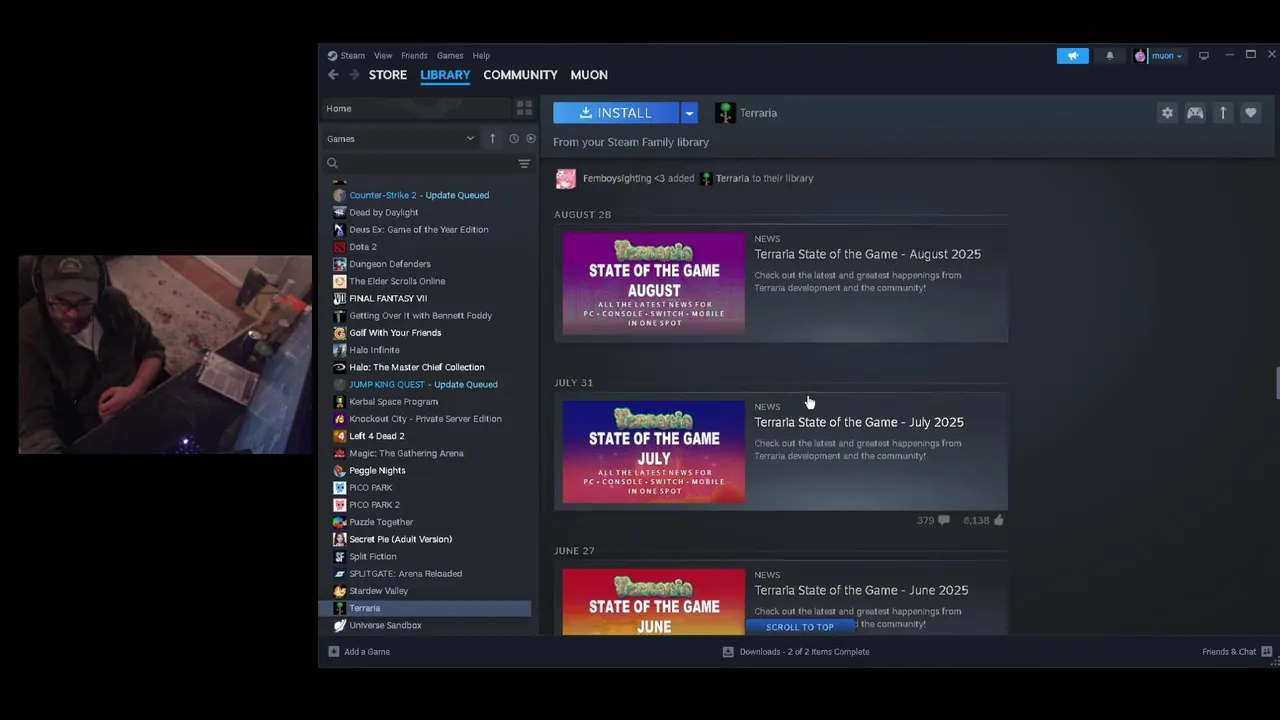This screenshot has width=1280, height=720.
Task: Toggle the recent activity clock filter
Action: point(514,139)
